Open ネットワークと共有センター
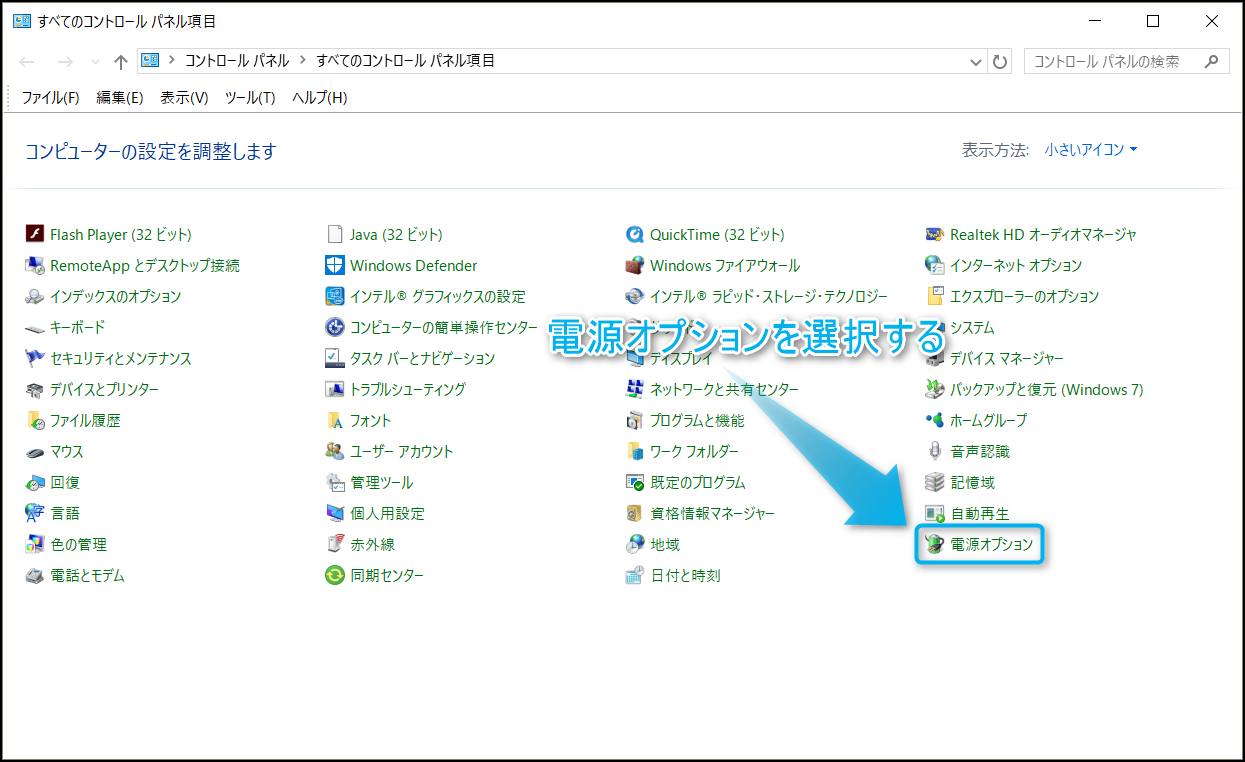The width and height of the screenshot is (1245, 762). pyautogui.click(x=724, y=390)
